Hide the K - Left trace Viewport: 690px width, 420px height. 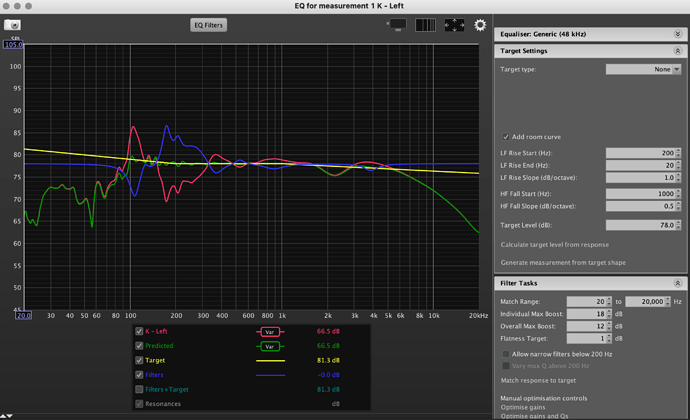pos(139,331)
